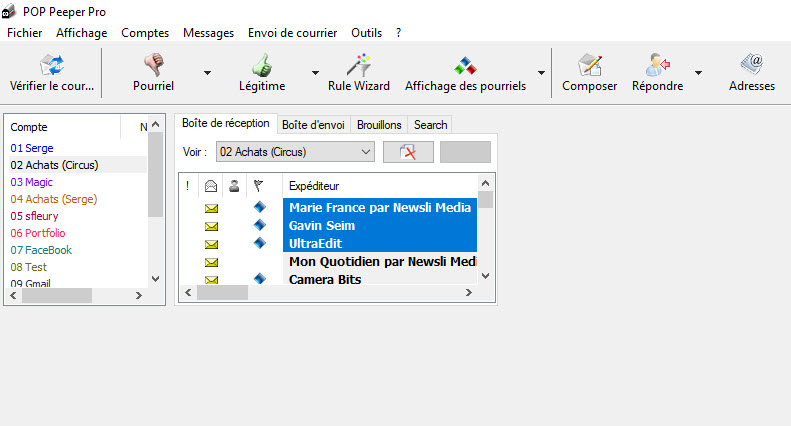Click the blank gray button beside delete

pos(465,152)
